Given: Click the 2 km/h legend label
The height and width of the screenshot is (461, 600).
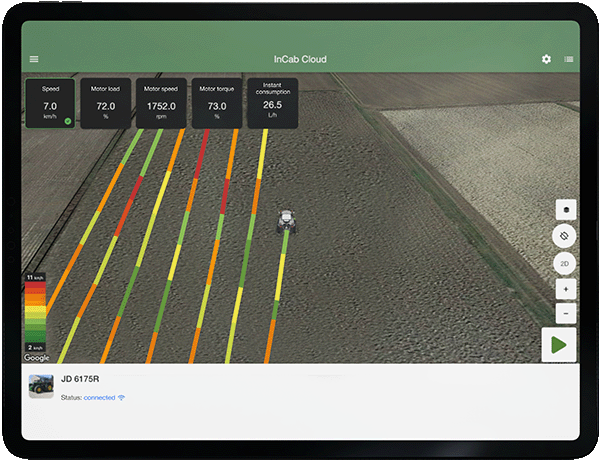Looking at the screenshot, I should point(35,347).
